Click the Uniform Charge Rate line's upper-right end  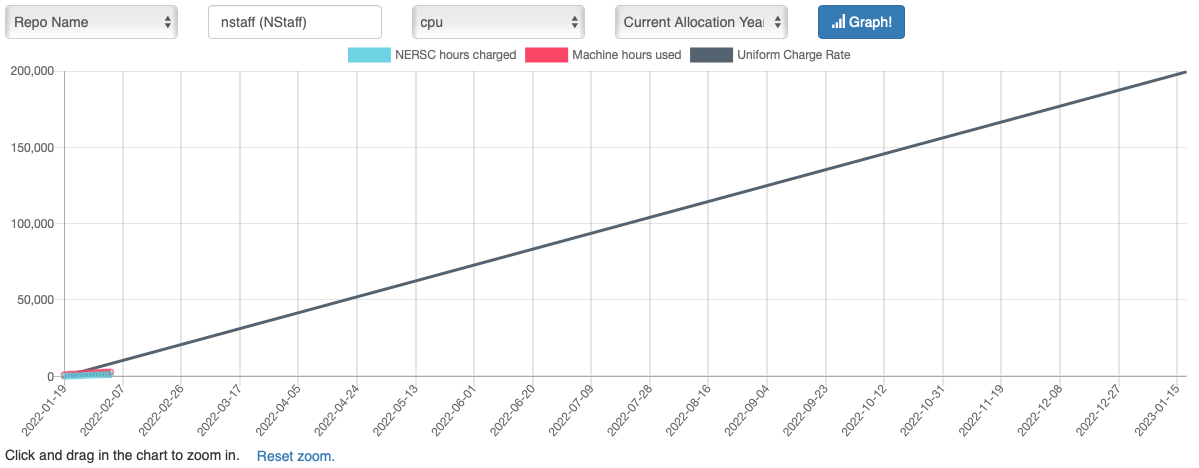click(x=1184, y=72)
